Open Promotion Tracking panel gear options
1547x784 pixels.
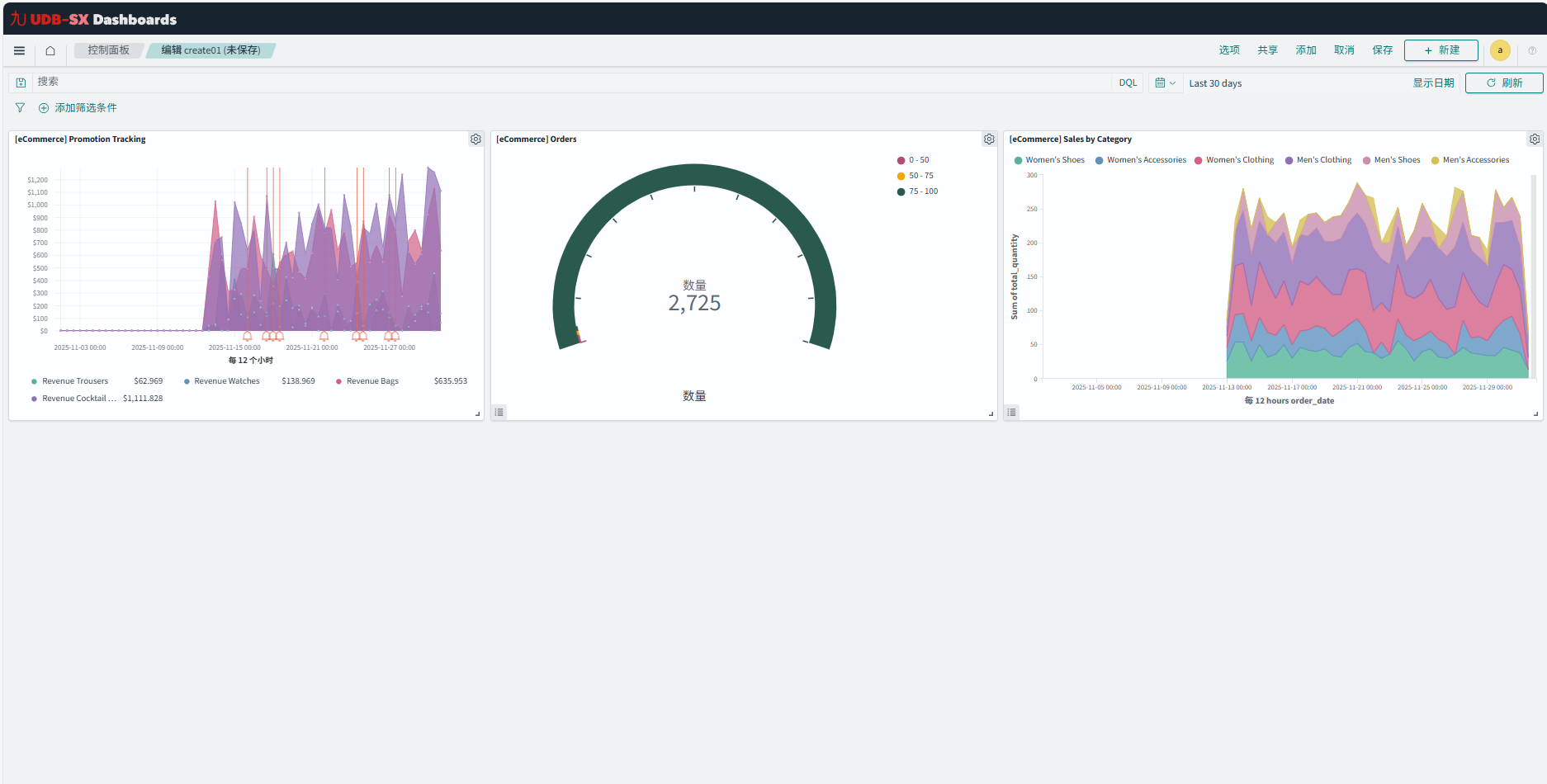475,139
